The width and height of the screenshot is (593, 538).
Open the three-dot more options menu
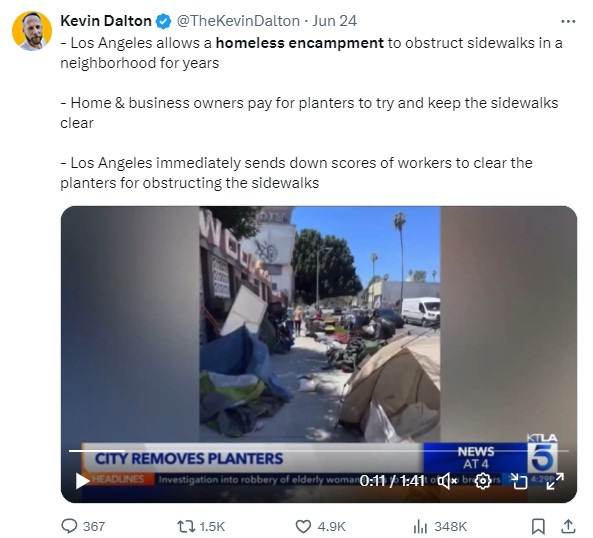(568, 21)
